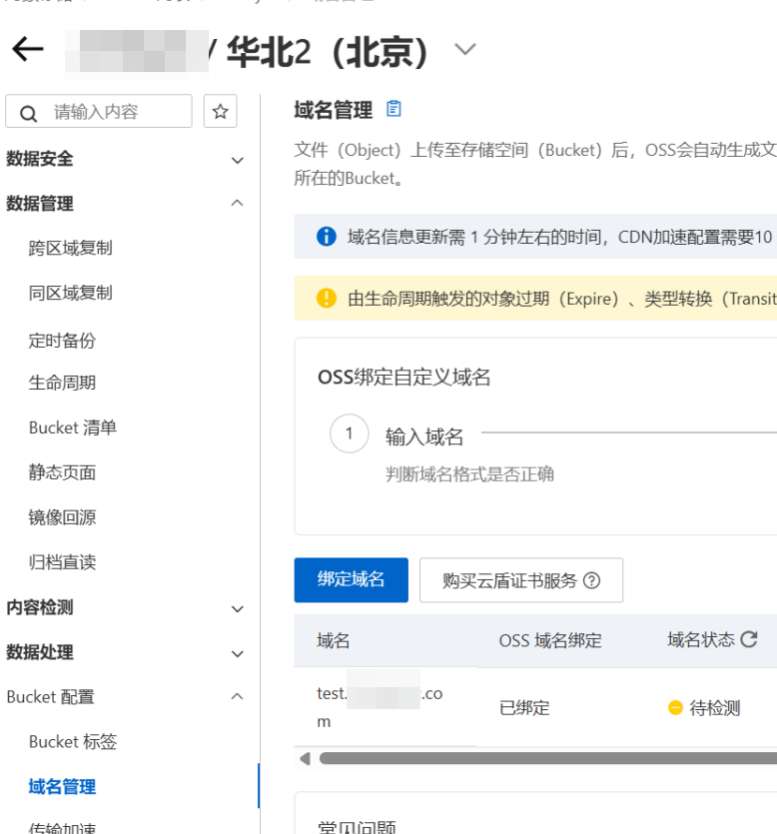The width and height of the screenshot is (777, 834).
Task: Go to 跨区域复制 in sidebar
Action: (70, 248)
